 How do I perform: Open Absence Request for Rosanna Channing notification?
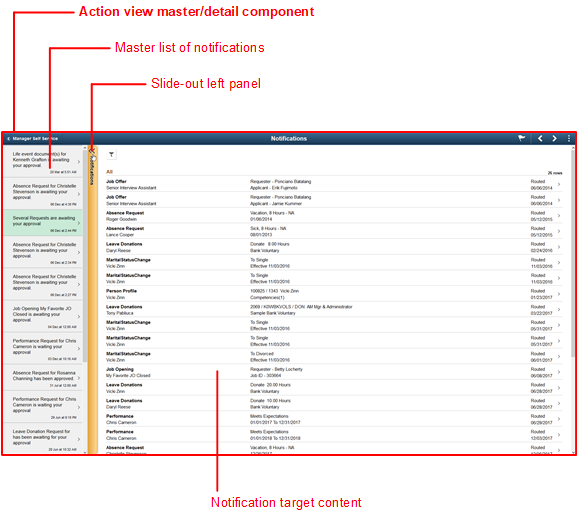point(43,378)
